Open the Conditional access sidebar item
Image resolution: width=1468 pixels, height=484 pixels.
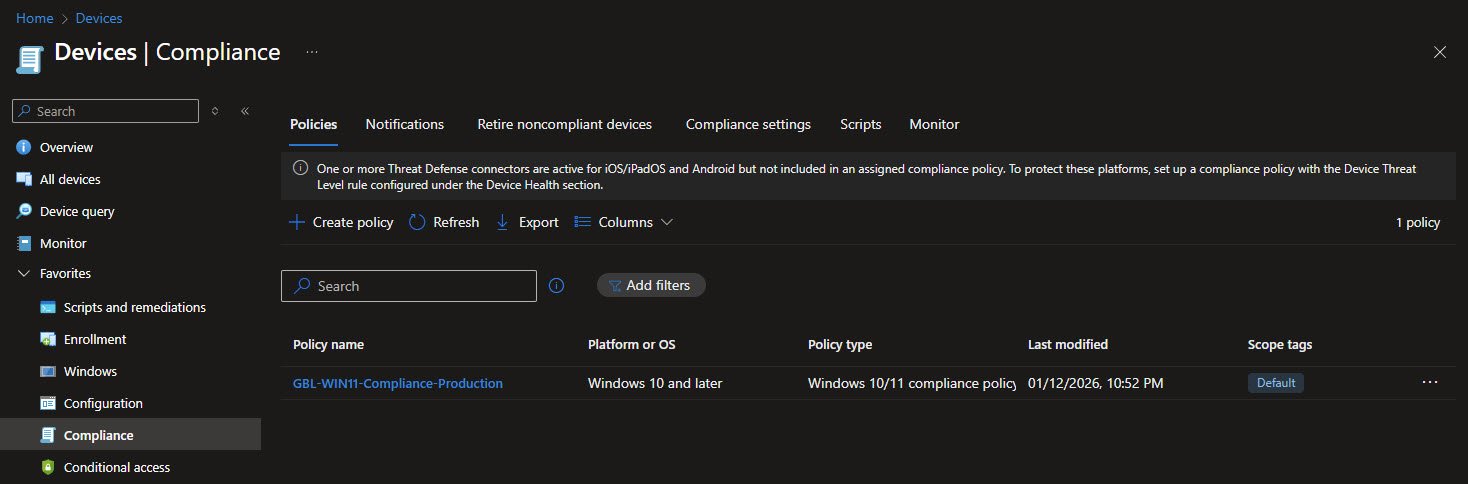click(116, 468)
